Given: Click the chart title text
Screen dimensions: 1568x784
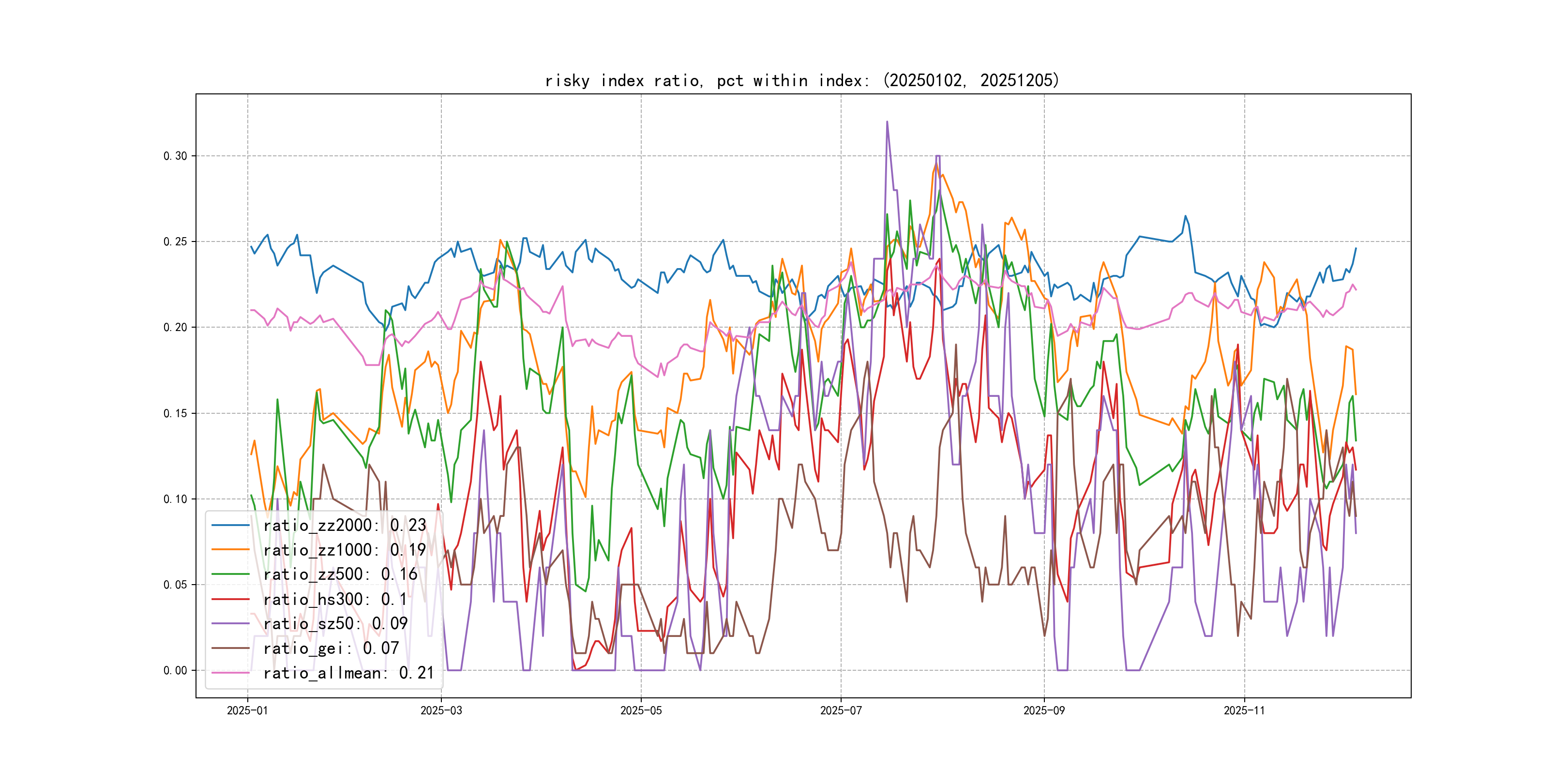Looking at the screenshot, I should point(802,81).
